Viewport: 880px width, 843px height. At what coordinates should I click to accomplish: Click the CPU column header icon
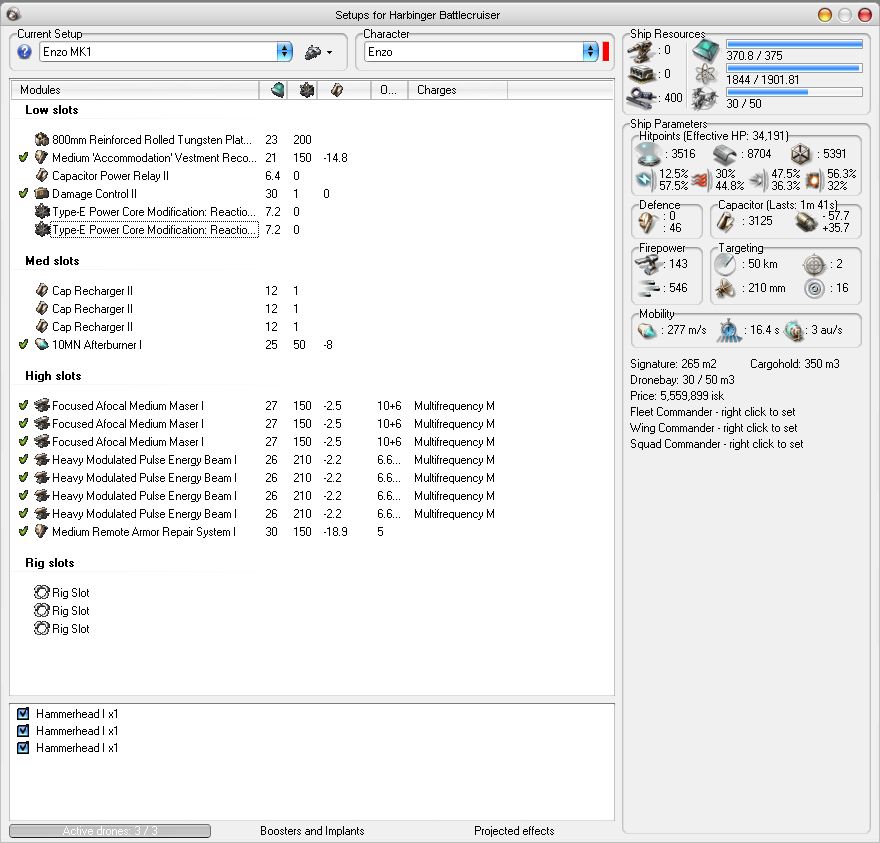point(277,90)
